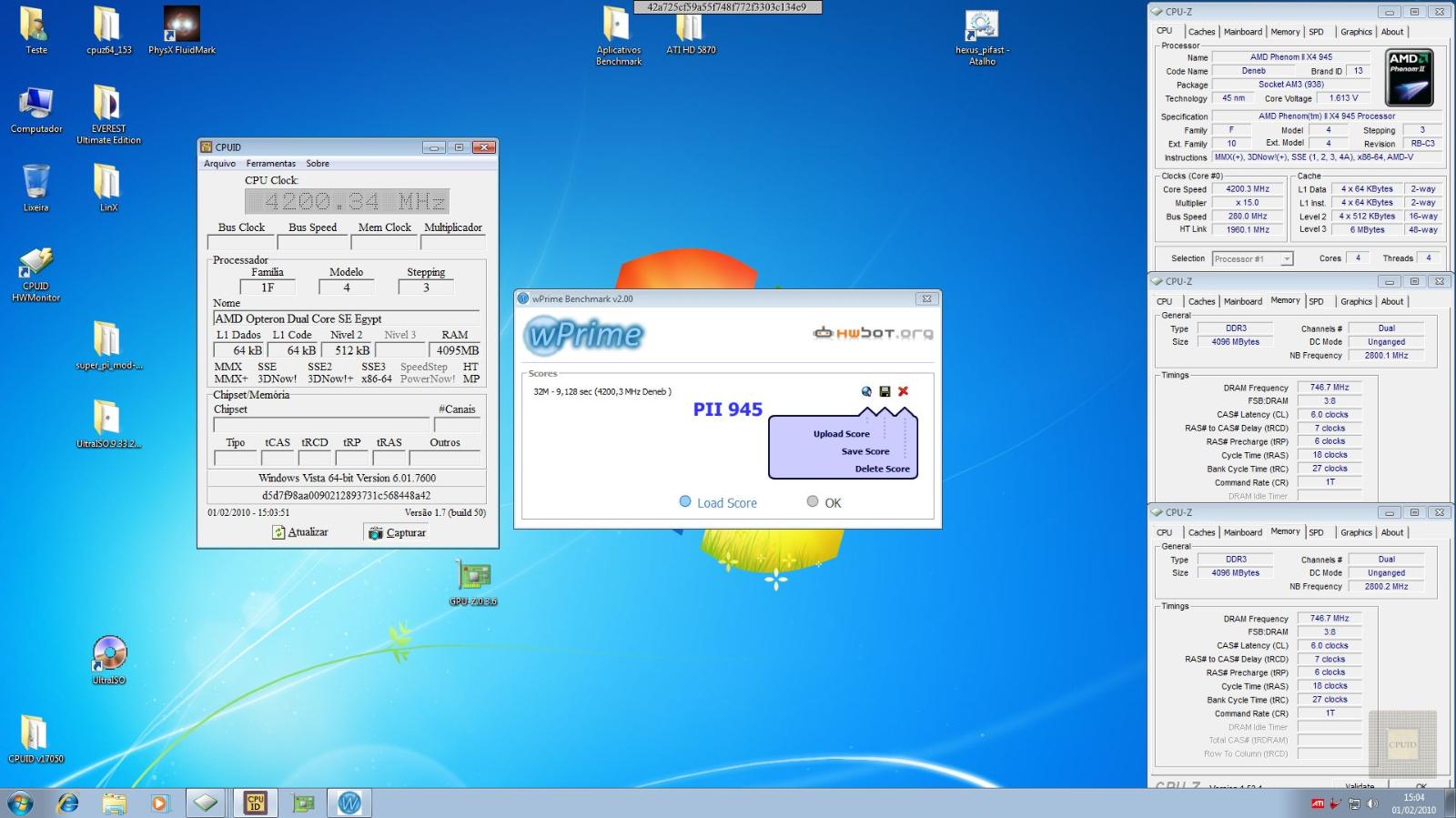Open the Computador desktop icon
This screenshot has height=818, width=1456.
coord(35,110)
